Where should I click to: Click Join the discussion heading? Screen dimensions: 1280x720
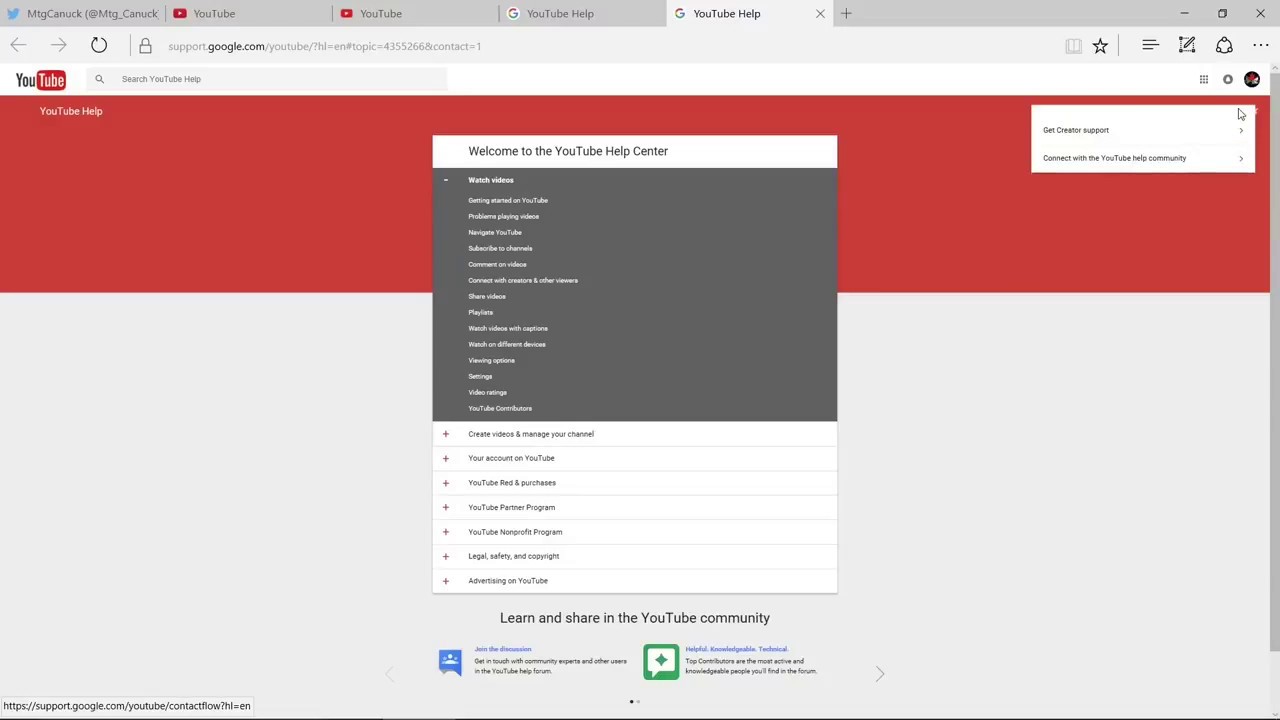[503, 649]
